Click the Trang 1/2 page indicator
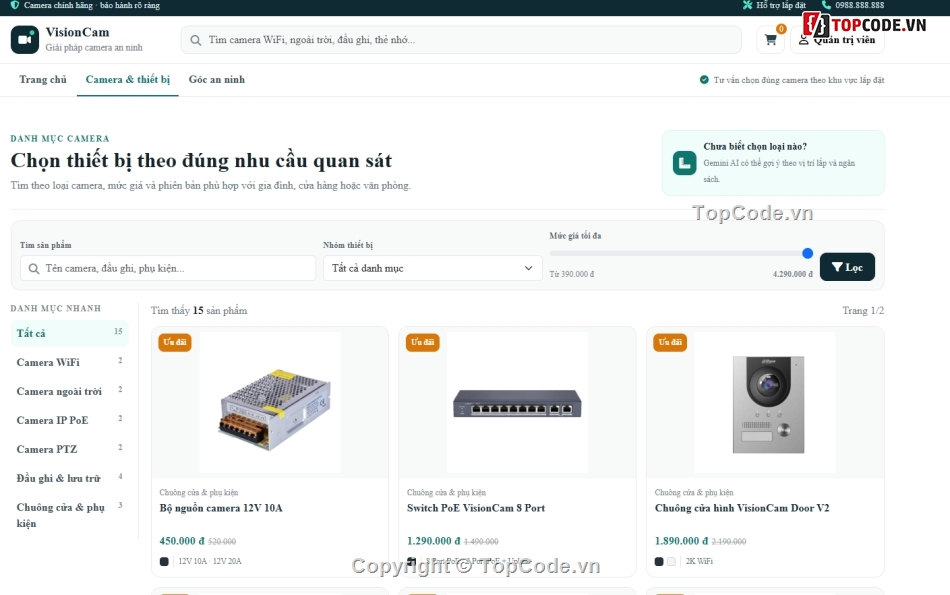The width and height of the screenshot is (950, 595). 863,311
